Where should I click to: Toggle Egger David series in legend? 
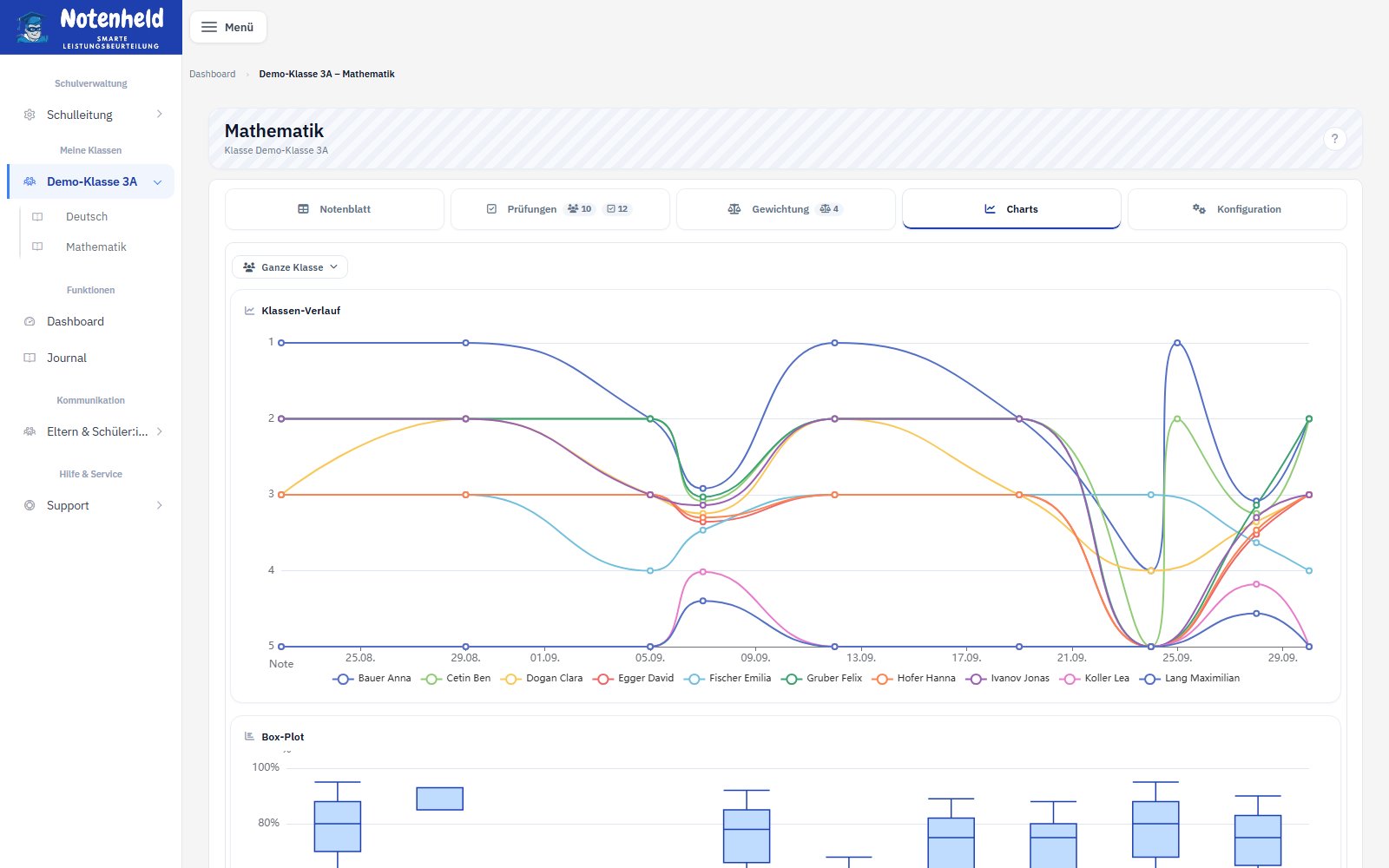click(x=634, y=679)
